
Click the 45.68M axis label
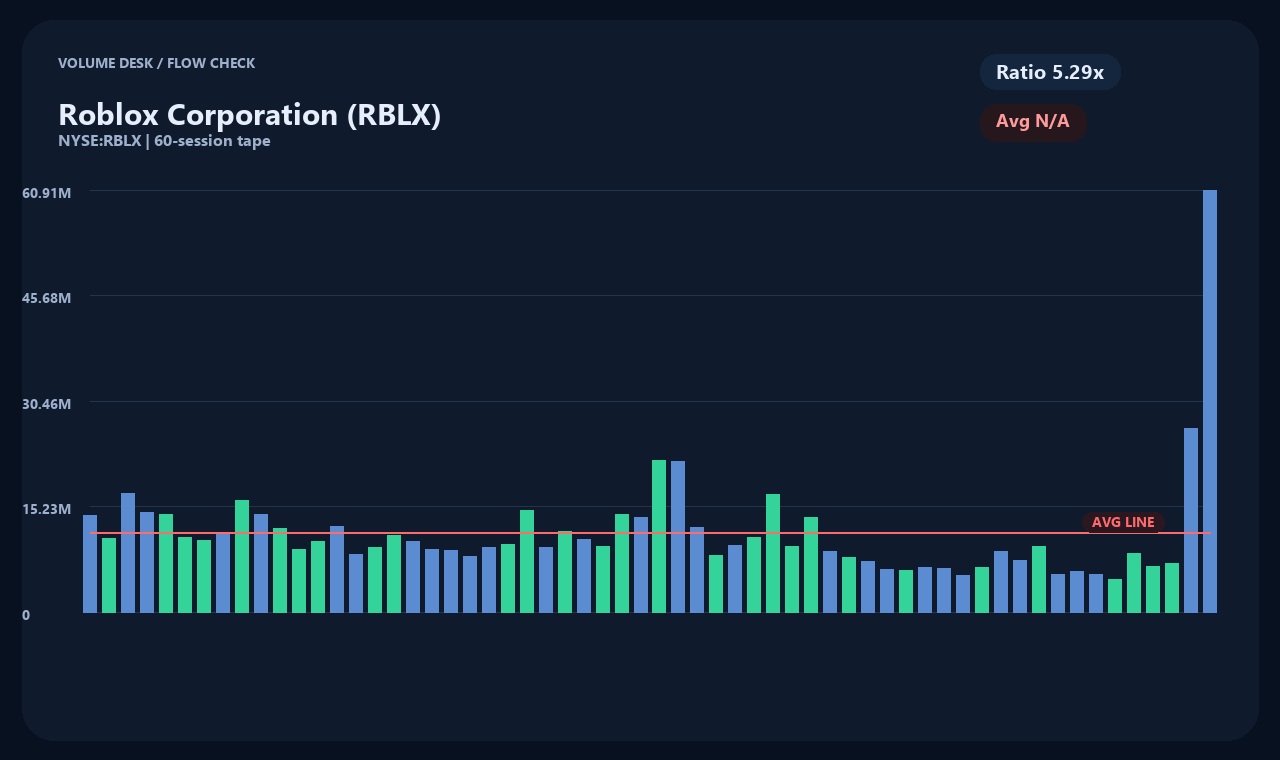(47, 298)
